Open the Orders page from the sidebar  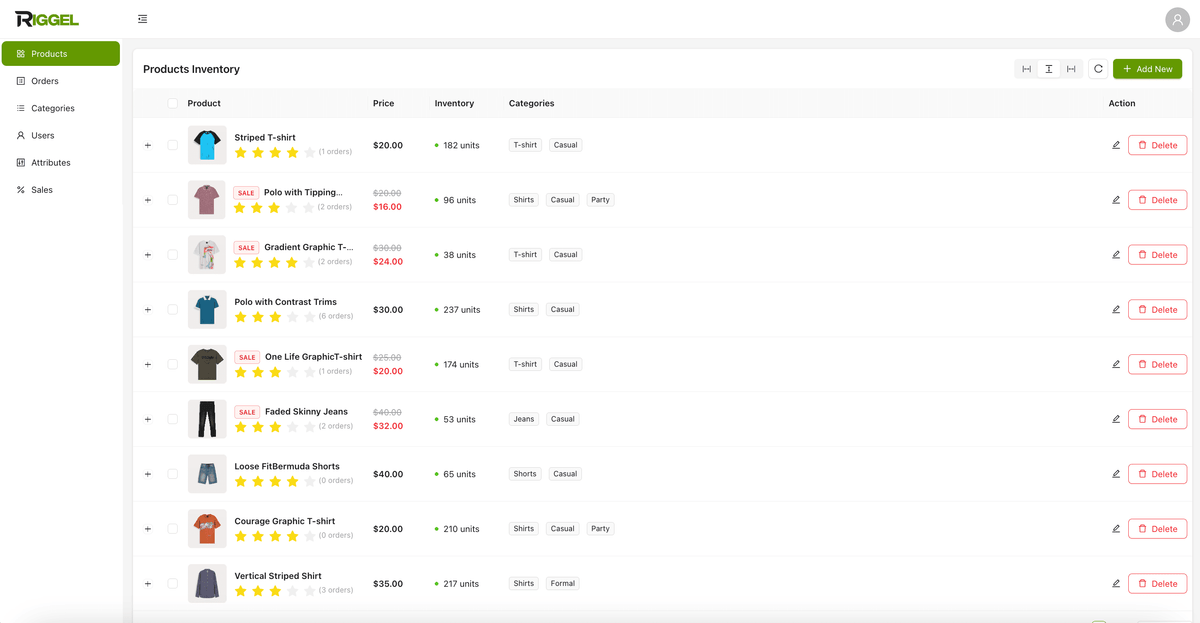coord(22,80)
